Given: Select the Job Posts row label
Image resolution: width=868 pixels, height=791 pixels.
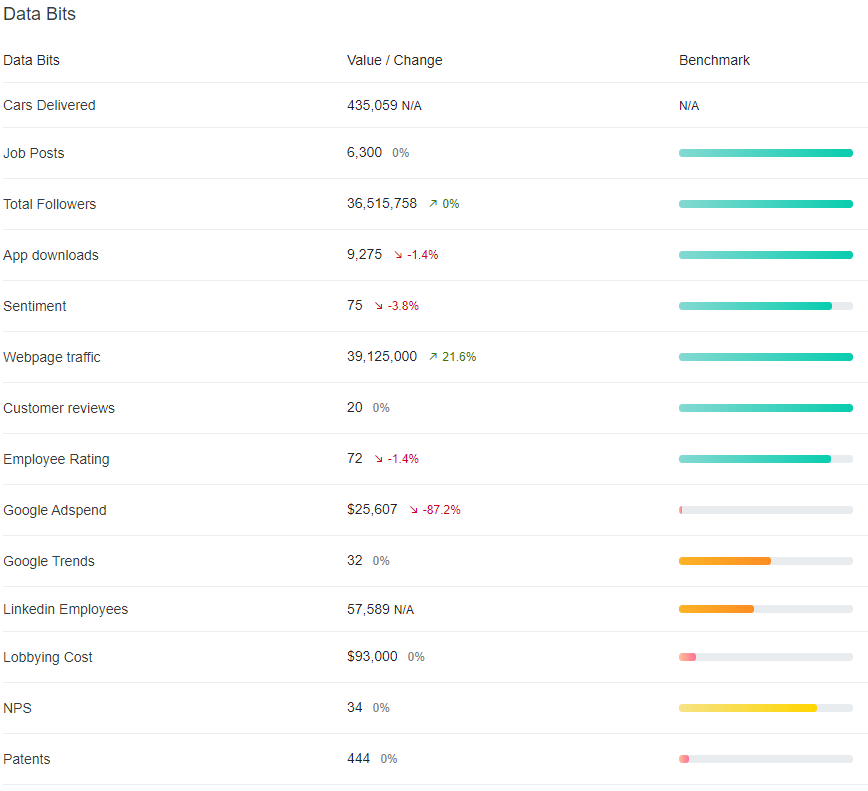Looking at the screenshot, I should point(34,153).
